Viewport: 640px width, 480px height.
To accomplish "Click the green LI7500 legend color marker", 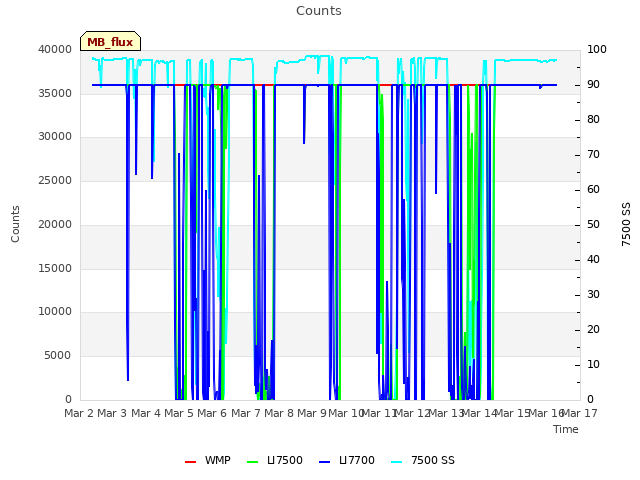I will 253,462.
